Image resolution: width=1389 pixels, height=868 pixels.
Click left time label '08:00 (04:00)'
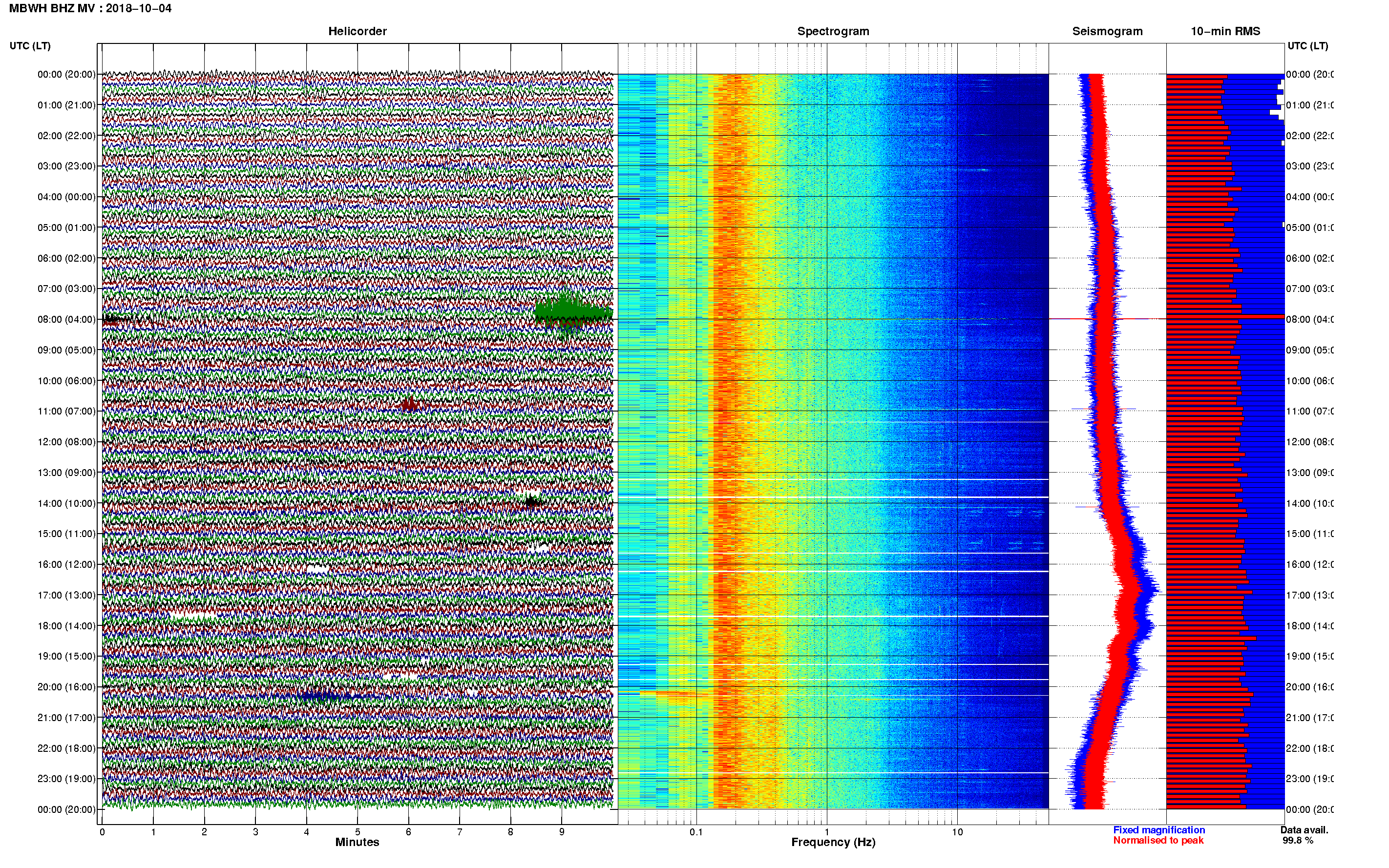click(66, 319)
